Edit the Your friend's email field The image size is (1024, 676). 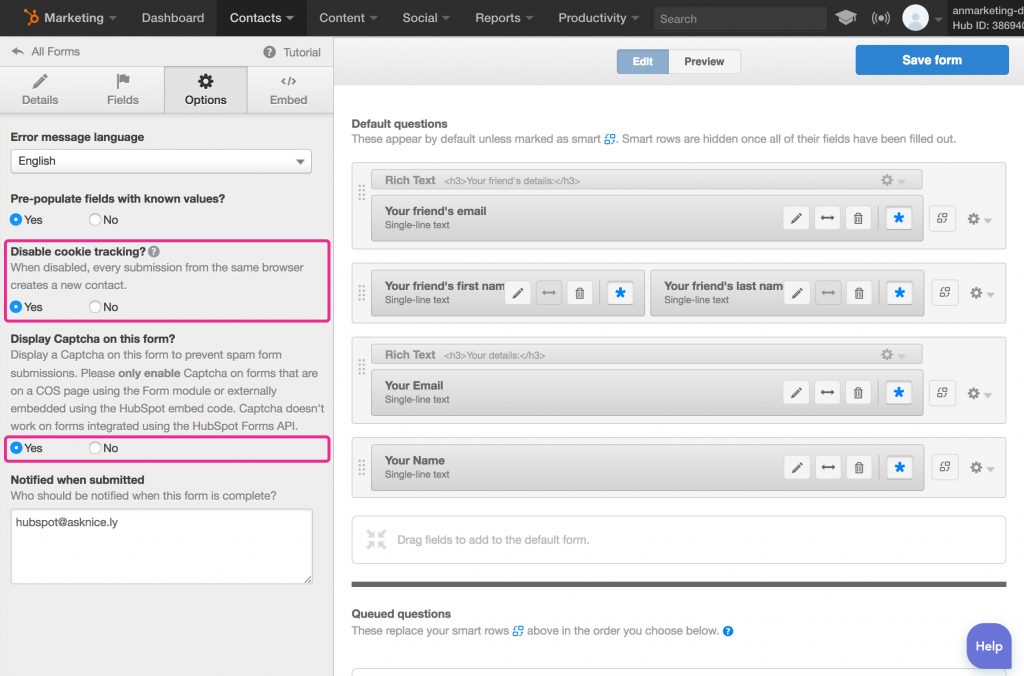click(x=796, y=218)
